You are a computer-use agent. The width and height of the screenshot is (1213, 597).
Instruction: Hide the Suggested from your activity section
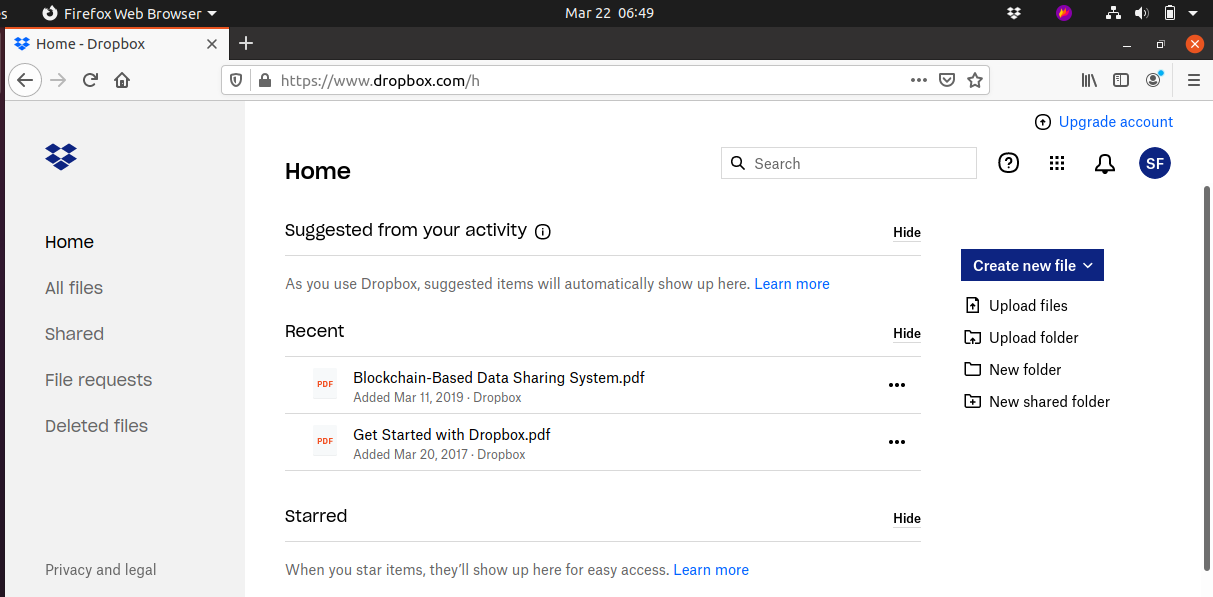(x=907, y=232)
